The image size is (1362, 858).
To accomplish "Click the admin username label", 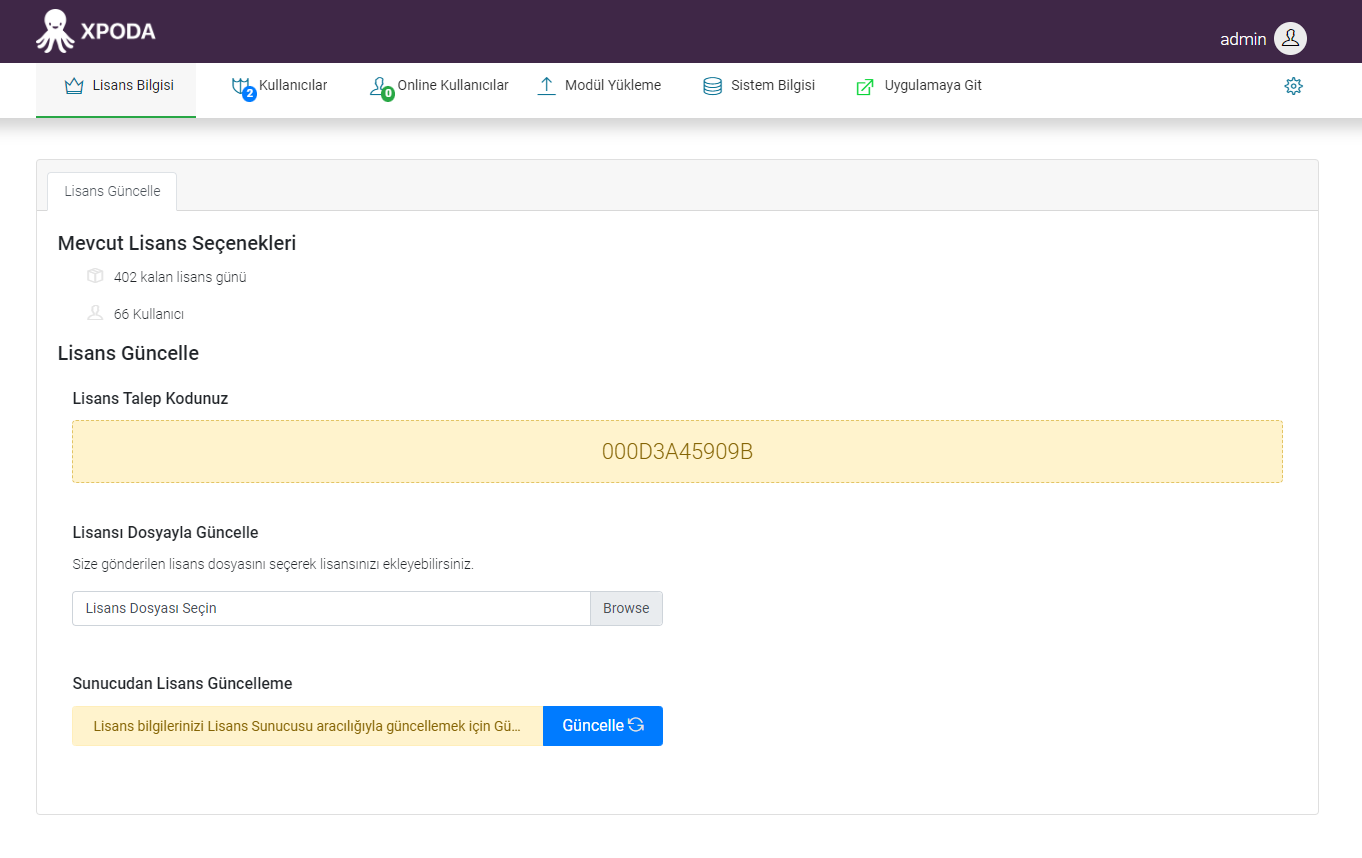I will [1243, 39].
